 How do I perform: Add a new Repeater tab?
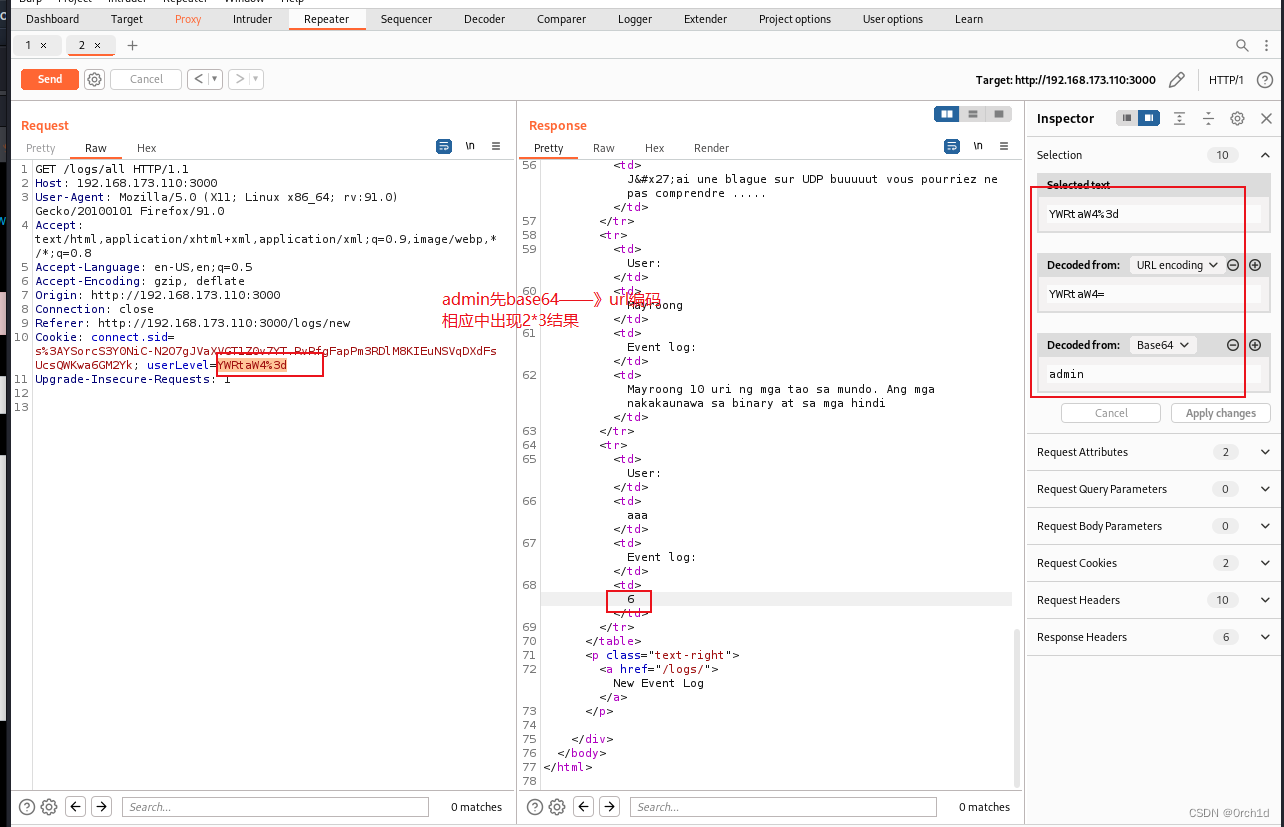(x=132, y=45)
